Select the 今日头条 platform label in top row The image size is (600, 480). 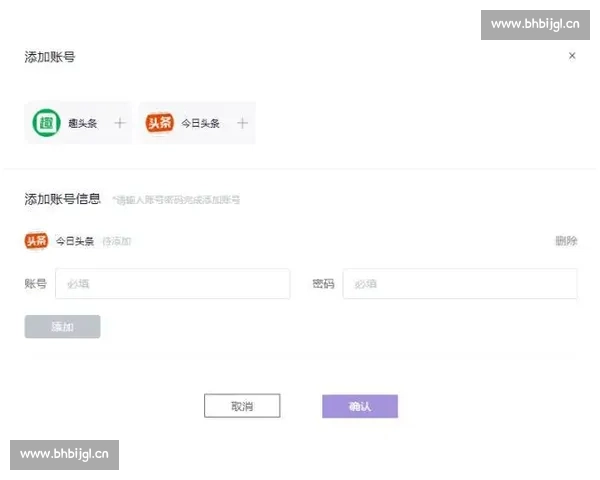tap(200, 124)
